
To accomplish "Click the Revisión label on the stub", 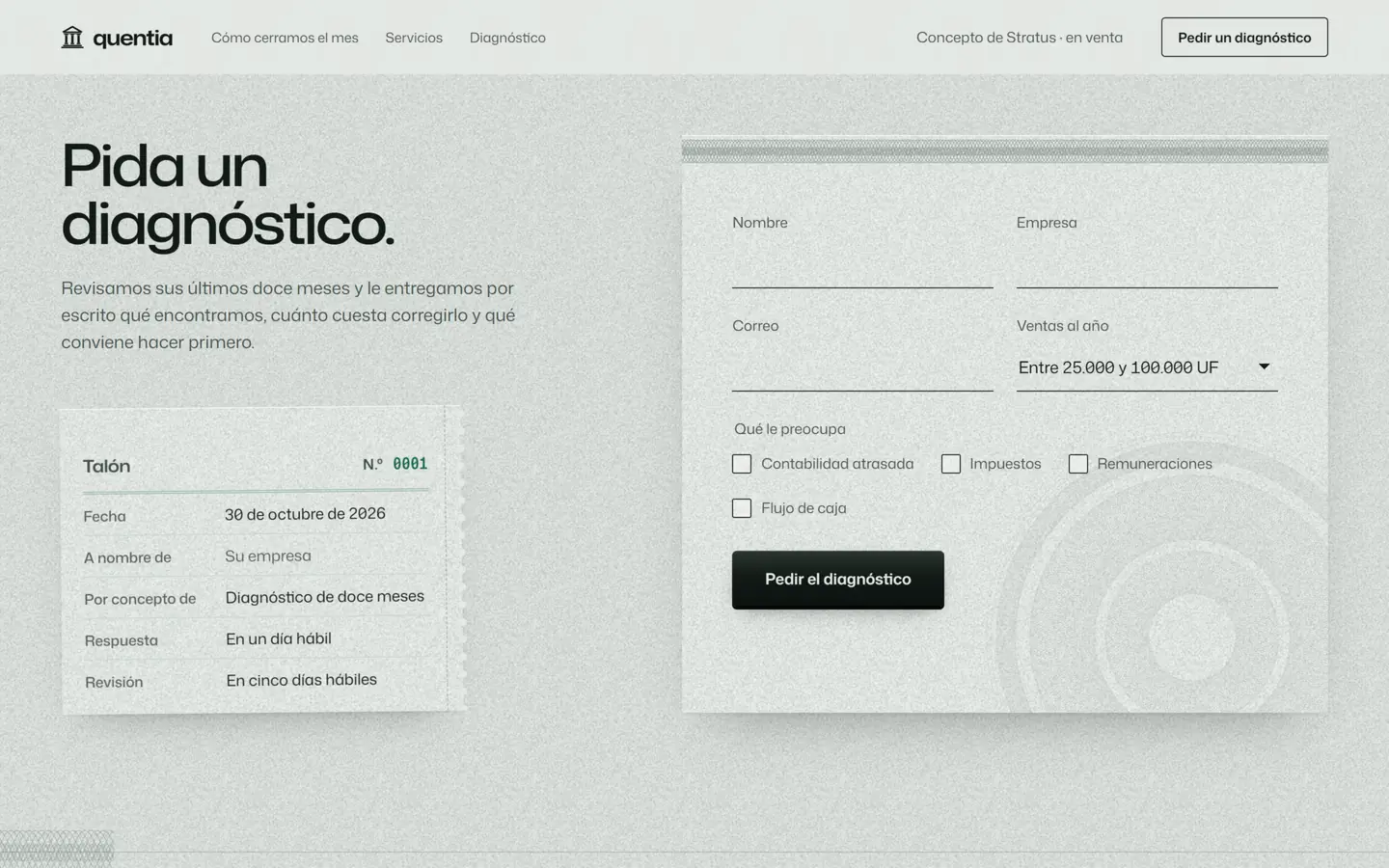I will click(114, 682).
